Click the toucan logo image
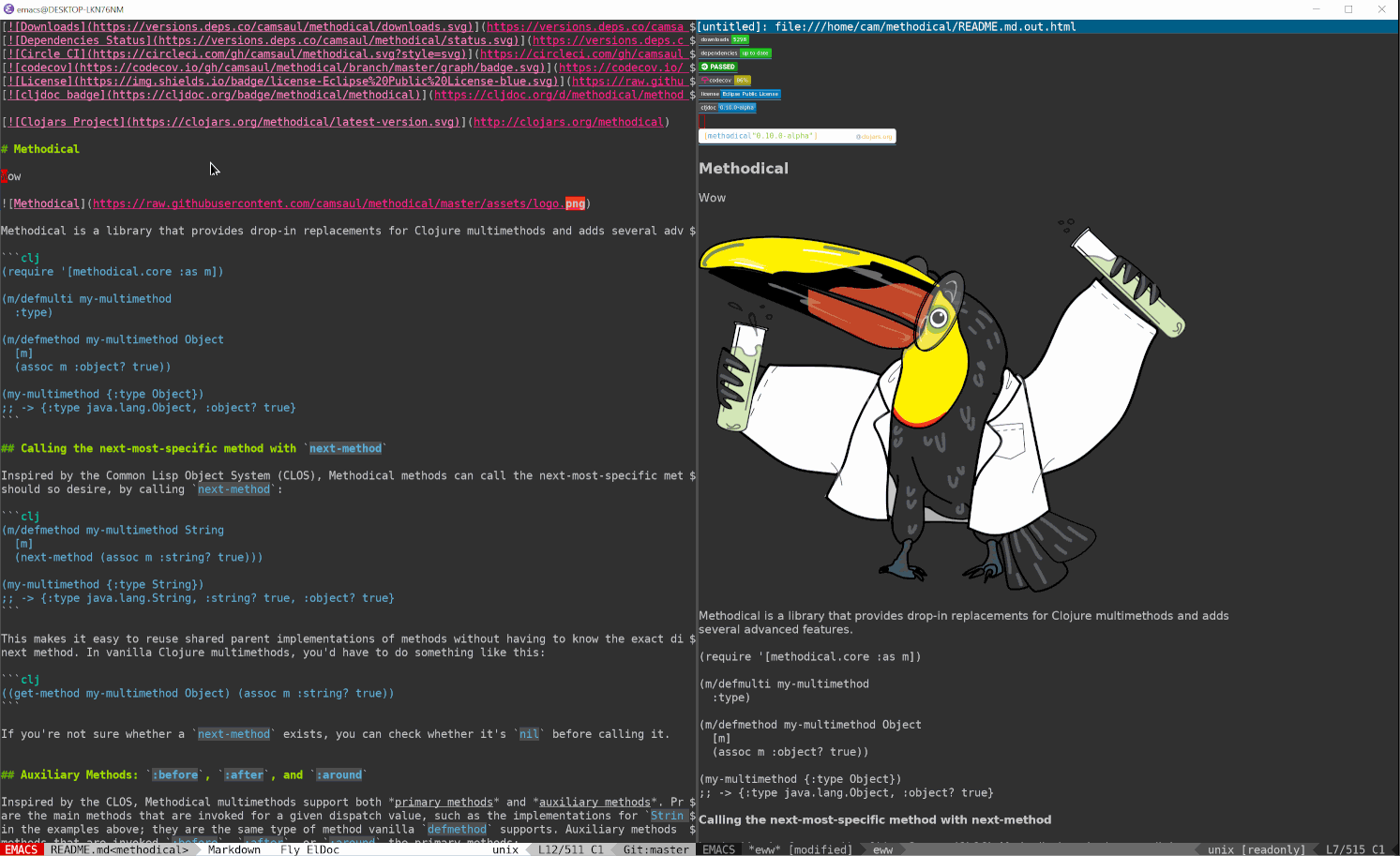 coord(941,403)
